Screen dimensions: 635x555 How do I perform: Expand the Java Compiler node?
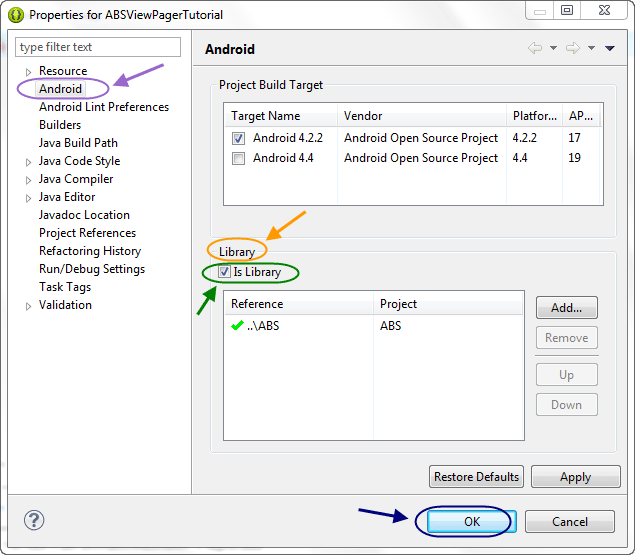click(28, 180)
